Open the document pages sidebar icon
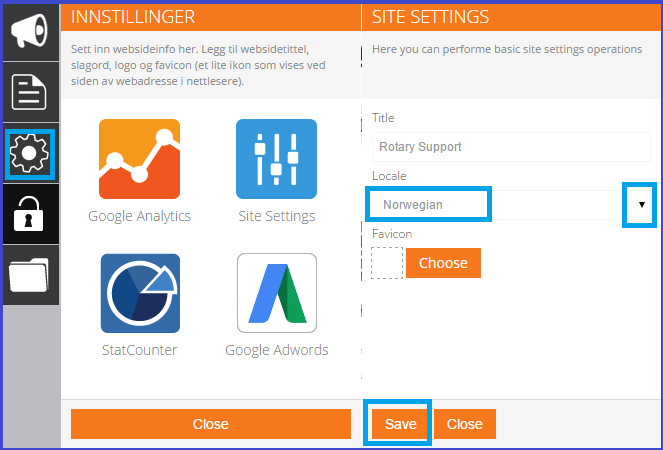The width and height of the screenshot is (663, 450). click(x=29, y=92)
